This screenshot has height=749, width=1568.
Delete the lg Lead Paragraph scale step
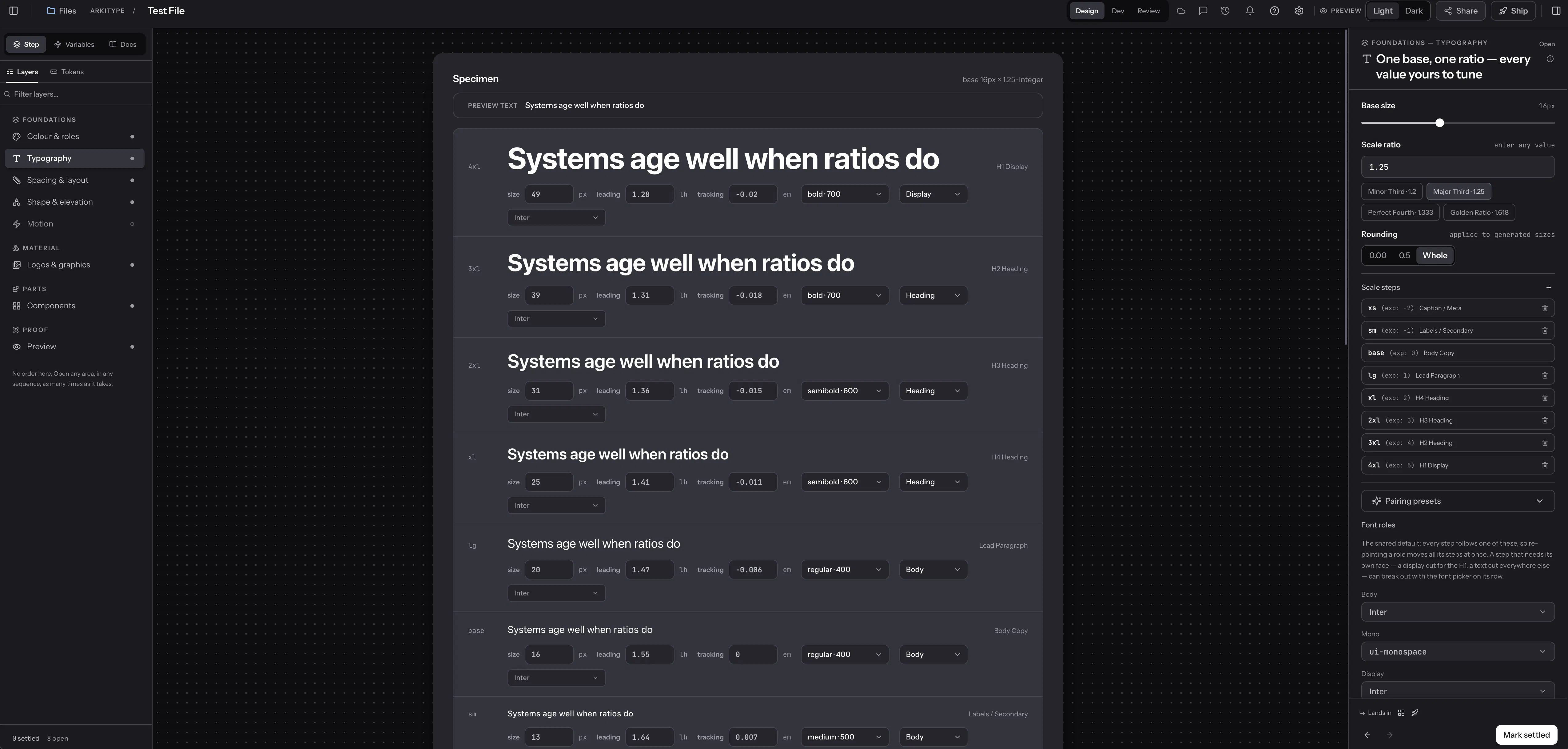(1545, 376)
